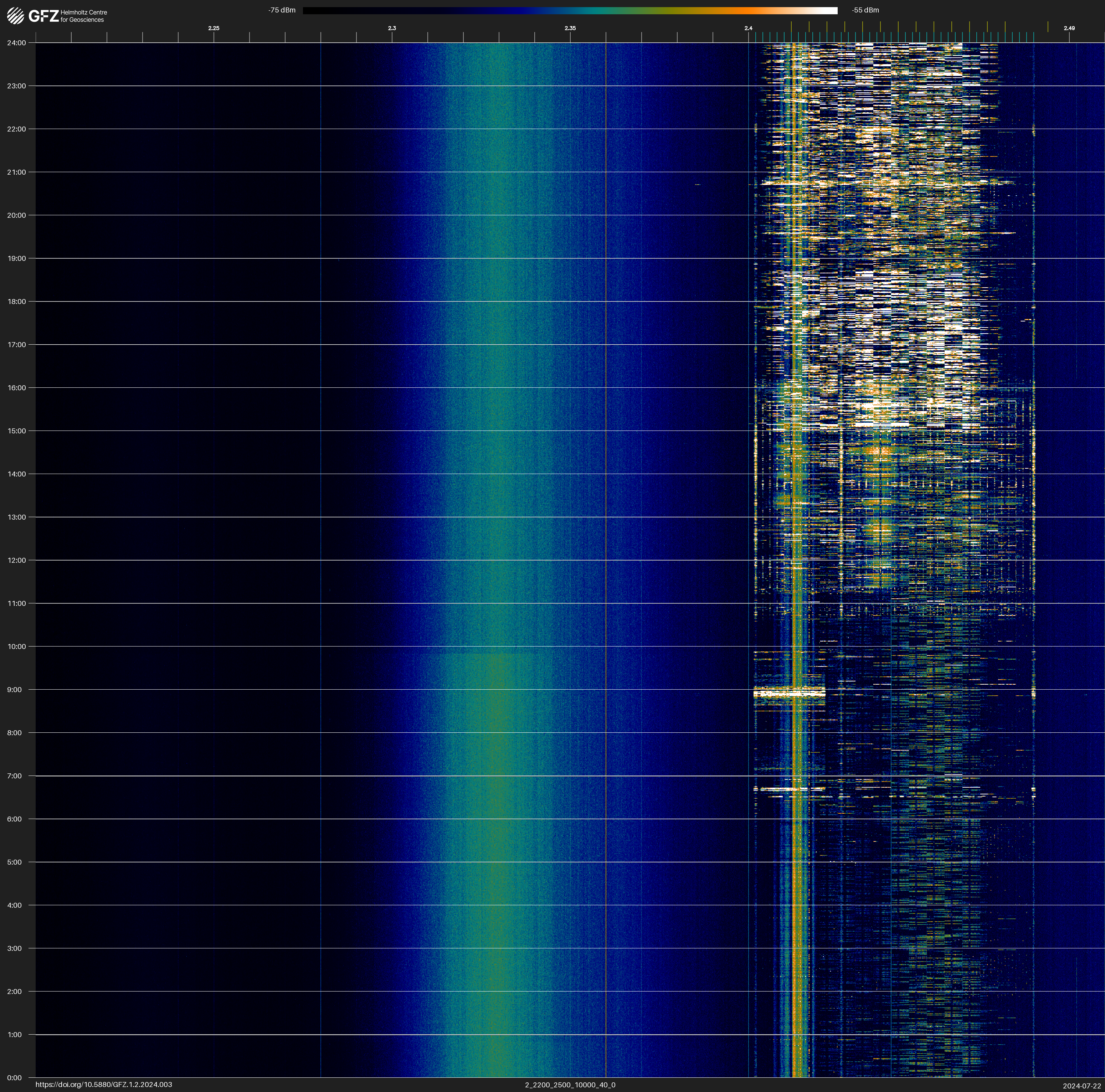Click the 9:00 time axis label
1105x1092 pixels.
pos(15,690)
